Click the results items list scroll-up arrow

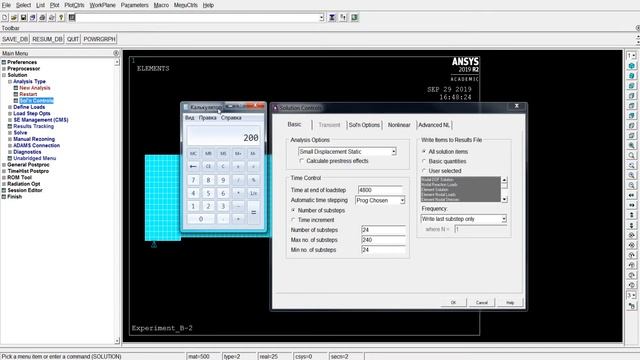pyautogui.click(x=504, y=180)
